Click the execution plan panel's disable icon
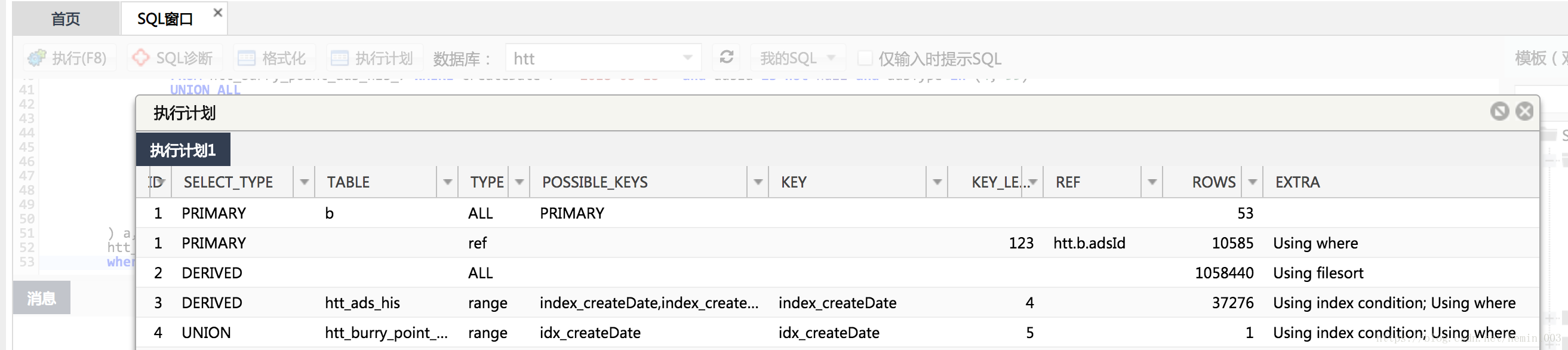 1499,110
